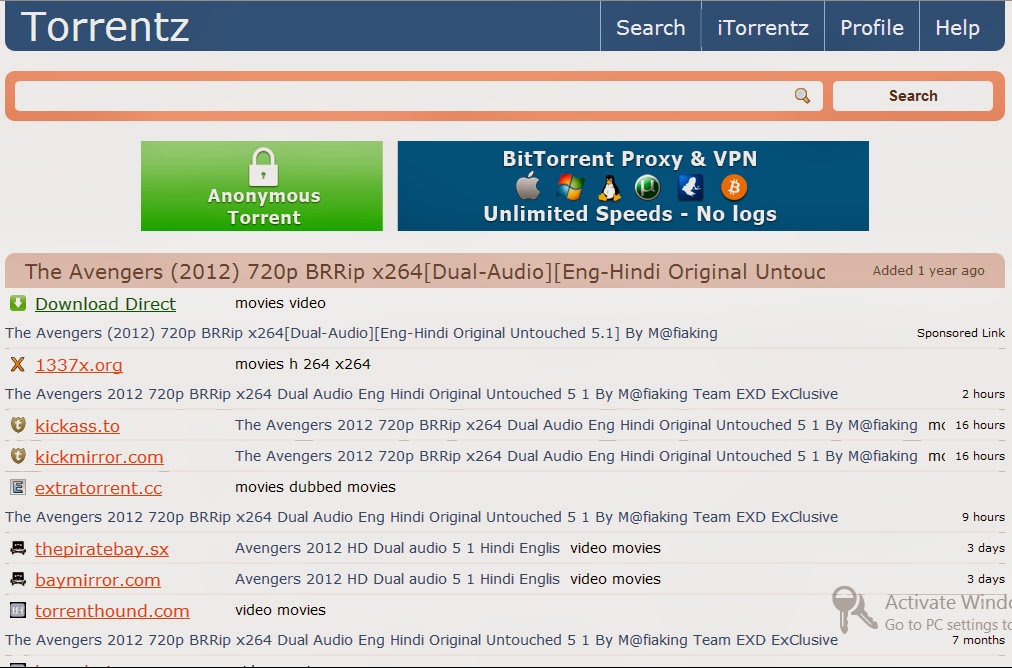Click the 'Sponsored Link' label
1012x668 pixels.
pos(960,333)
